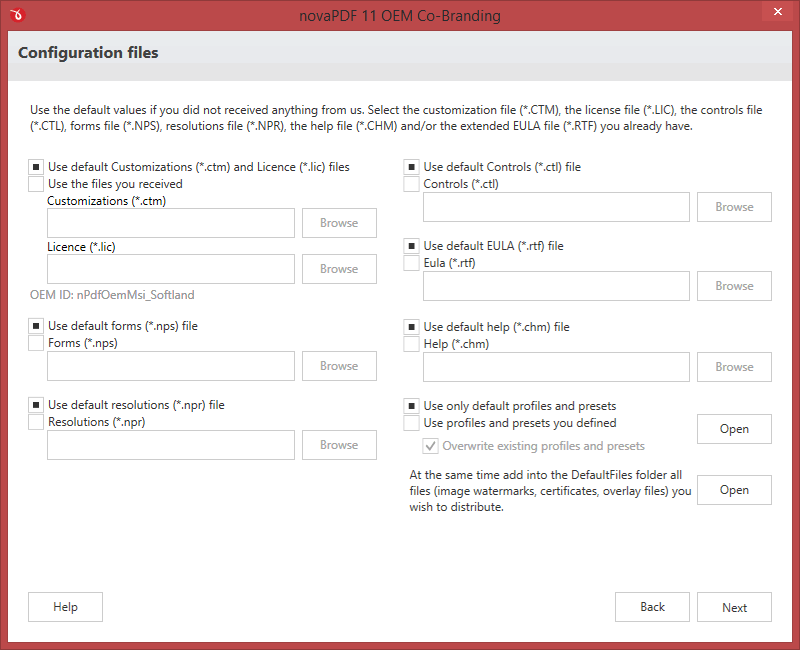The height and width of the screenshot is (650, 800).
Task: Click the Customizations (*.ctm) path field
Action: pos(171,223)
